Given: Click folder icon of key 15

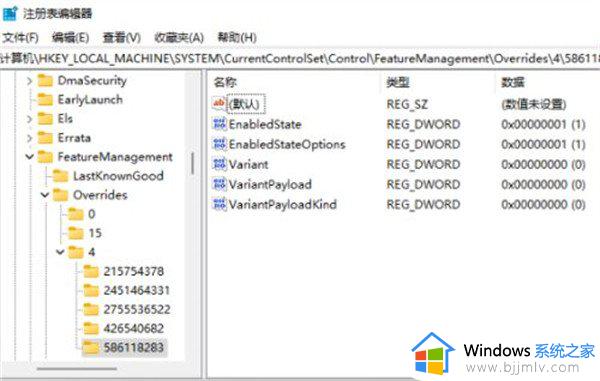Looking at the screenshot, I should click(76, 233).
